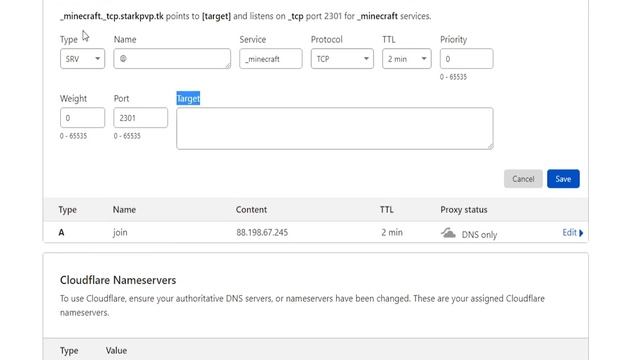The height and width of the screenshot is (360, 640).
Task: Open the TTL dropdown set to 2 min
Action: (407, 59)
